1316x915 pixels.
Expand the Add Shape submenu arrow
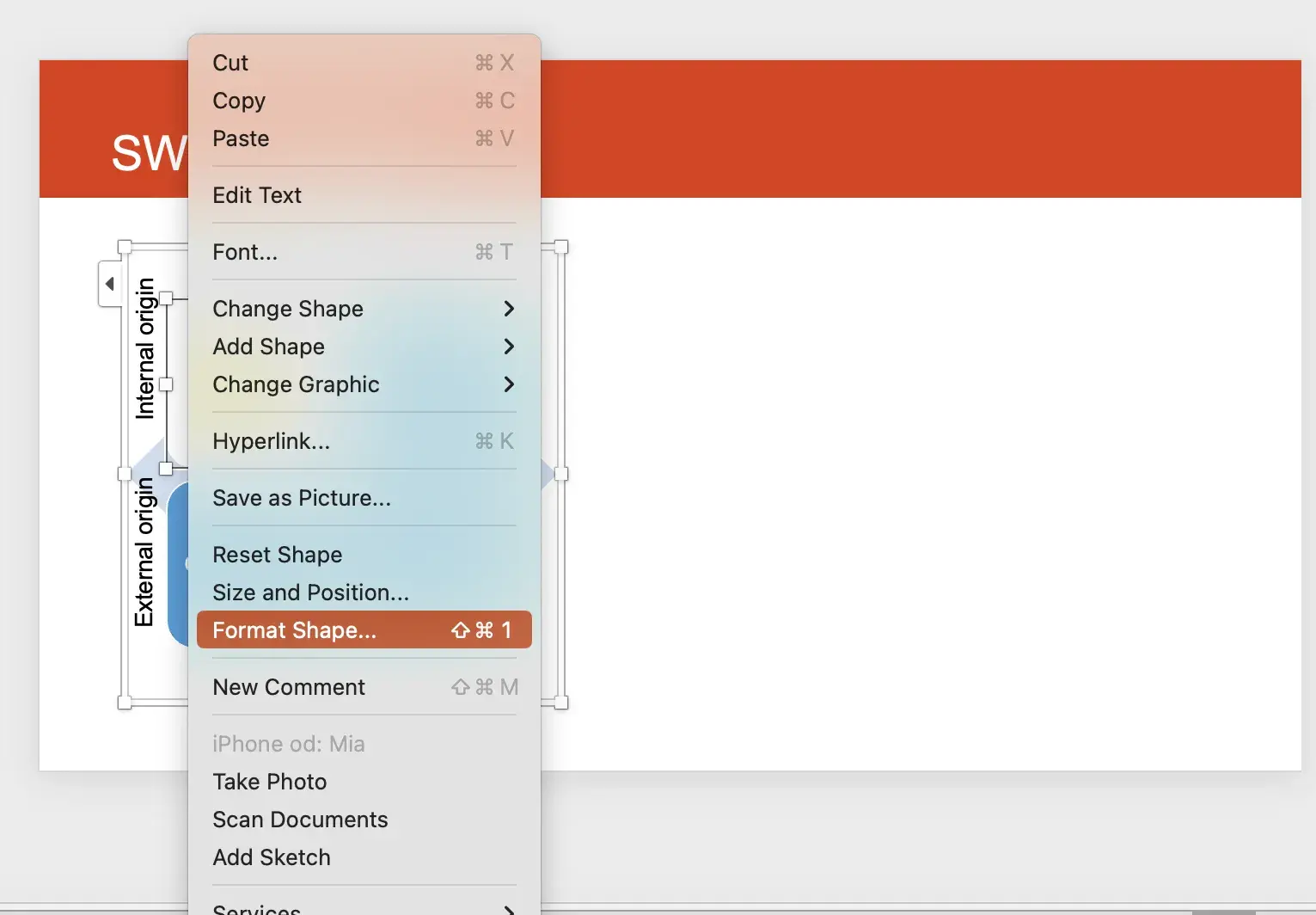click(508, 347)
